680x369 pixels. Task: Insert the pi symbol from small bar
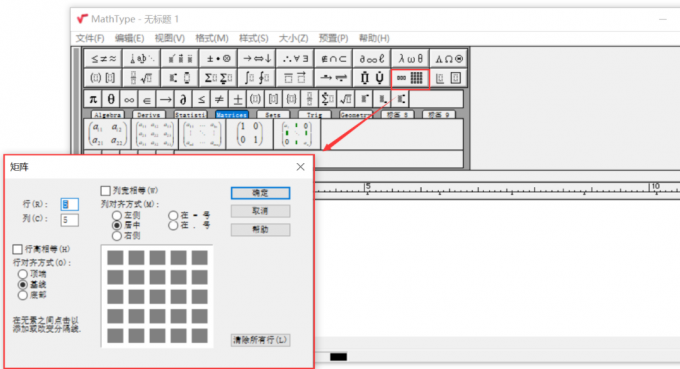click(93, 99)
